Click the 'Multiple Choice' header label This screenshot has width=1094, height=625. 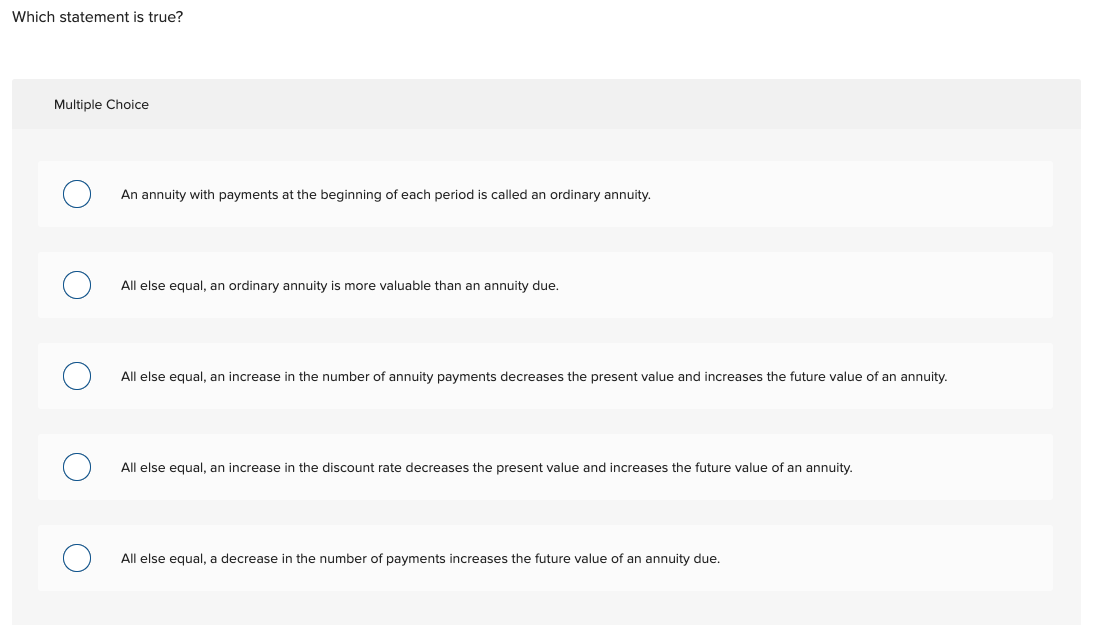point(101,104)
